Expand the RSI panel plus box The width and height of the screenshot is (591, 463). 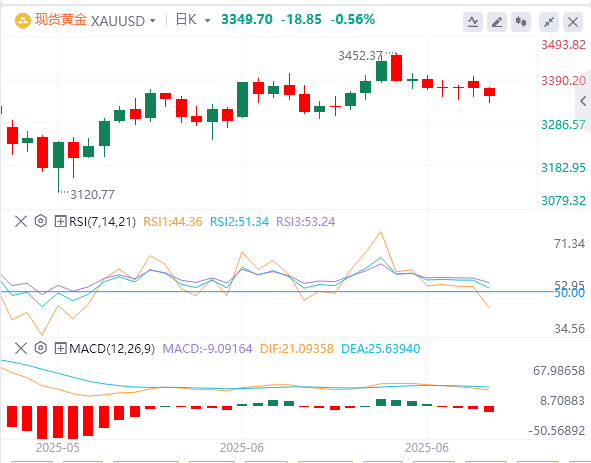click(x=60, y=221)
